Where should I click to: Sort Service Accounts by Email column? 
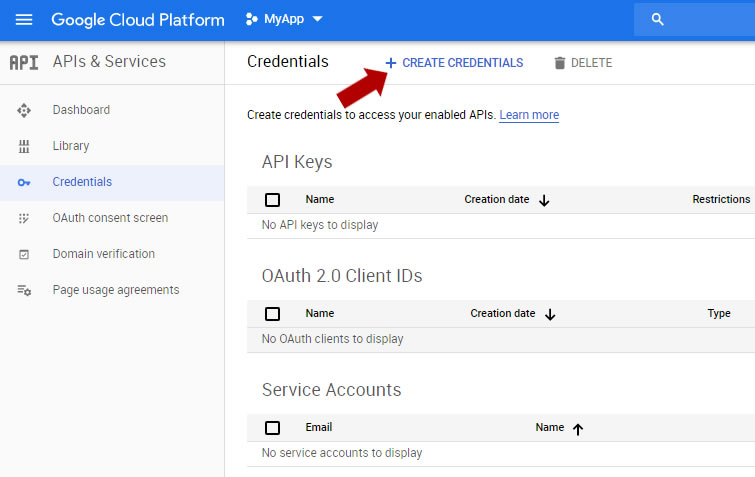coord(319,427)
